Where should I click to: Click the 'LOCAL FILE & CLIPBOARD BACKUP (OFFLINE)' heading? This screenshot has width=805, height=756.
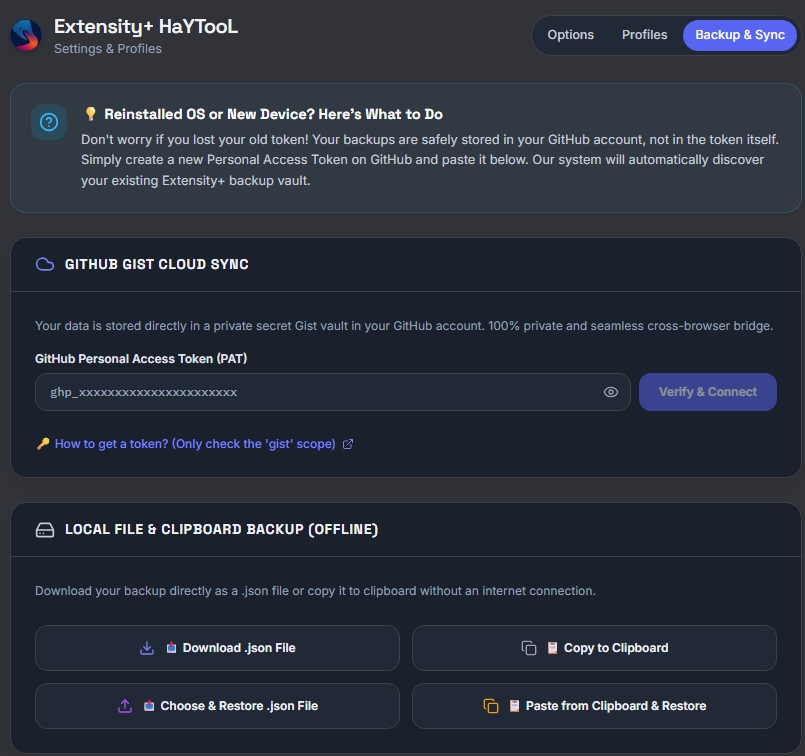[221, 530]
